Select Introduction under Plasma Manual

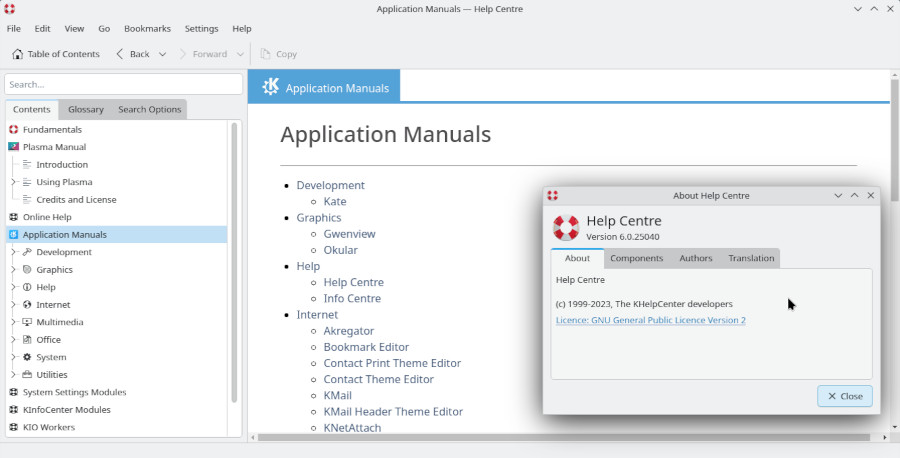point(62,165)
